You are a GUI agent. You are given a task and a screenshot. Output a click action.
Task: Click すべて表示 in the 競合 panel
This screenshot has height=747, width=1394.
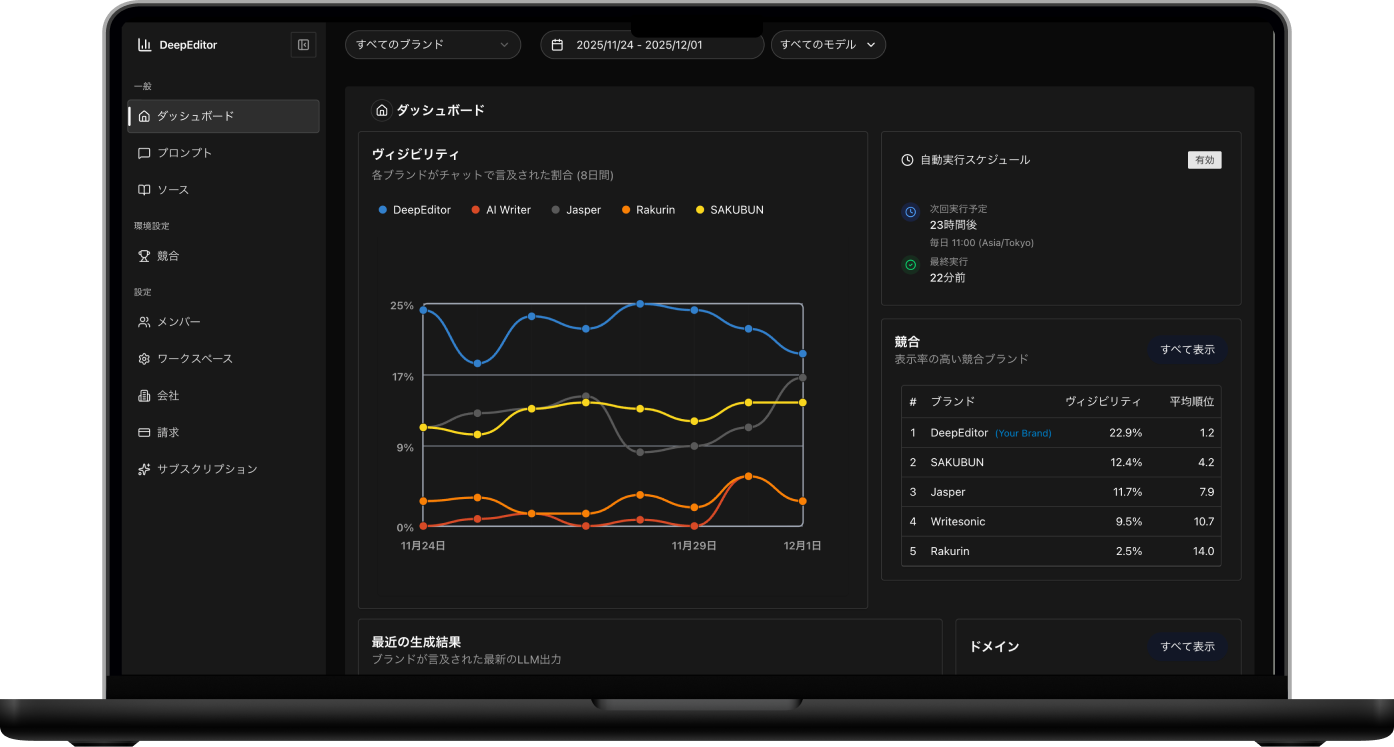click(1187, 350)
